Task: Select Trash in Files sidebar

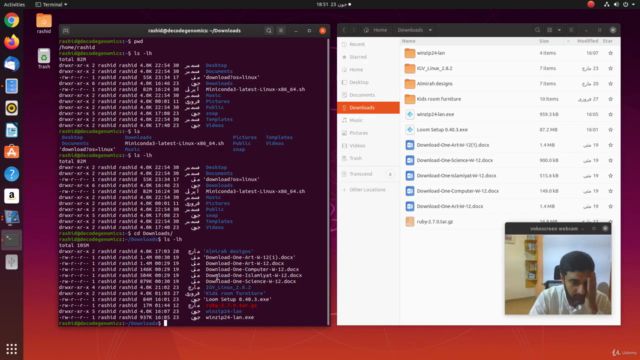Action: click(368, 158)
